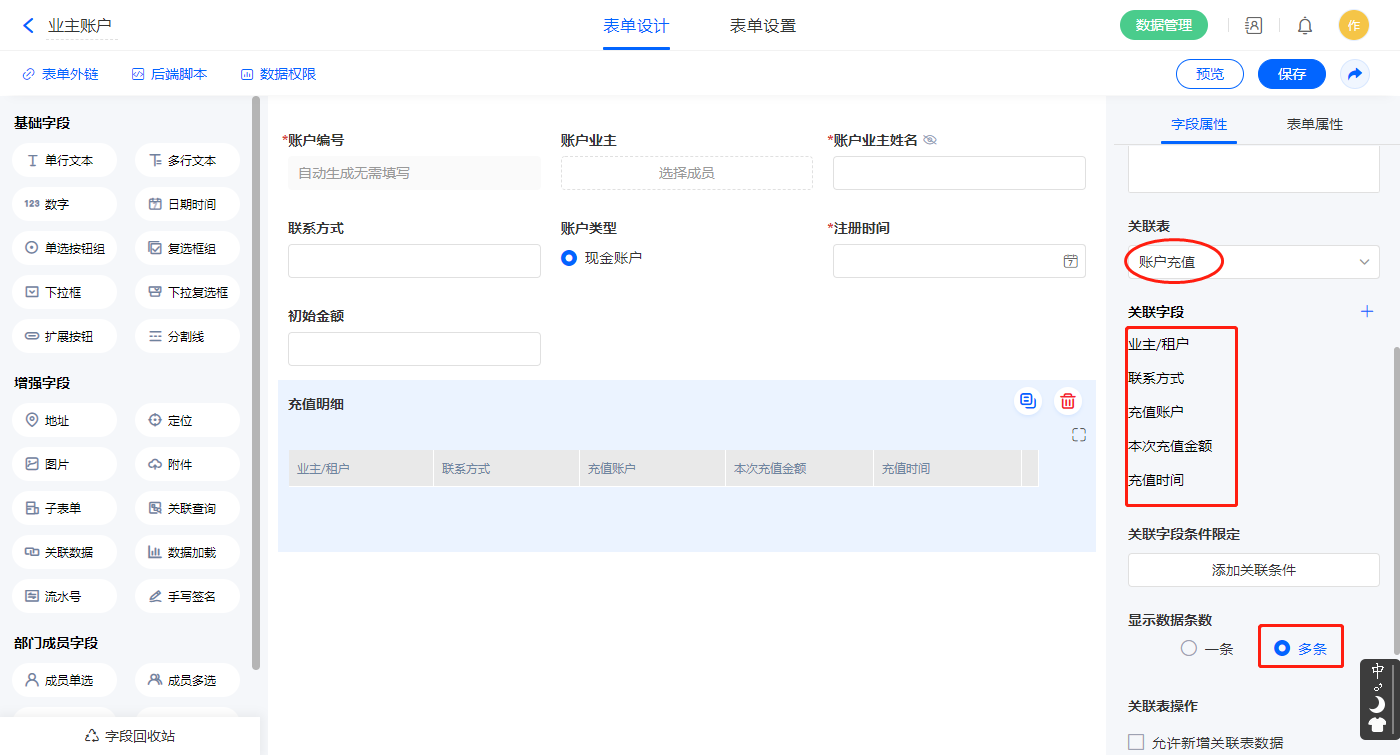Open the notification bell icon

click(x=1305, y=26)
